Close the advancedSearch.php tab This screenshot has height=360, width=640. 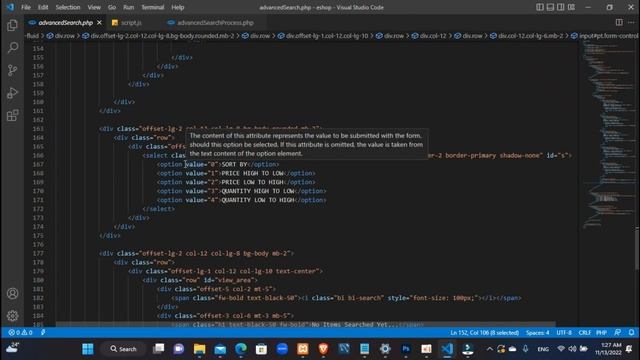[100, 23]
